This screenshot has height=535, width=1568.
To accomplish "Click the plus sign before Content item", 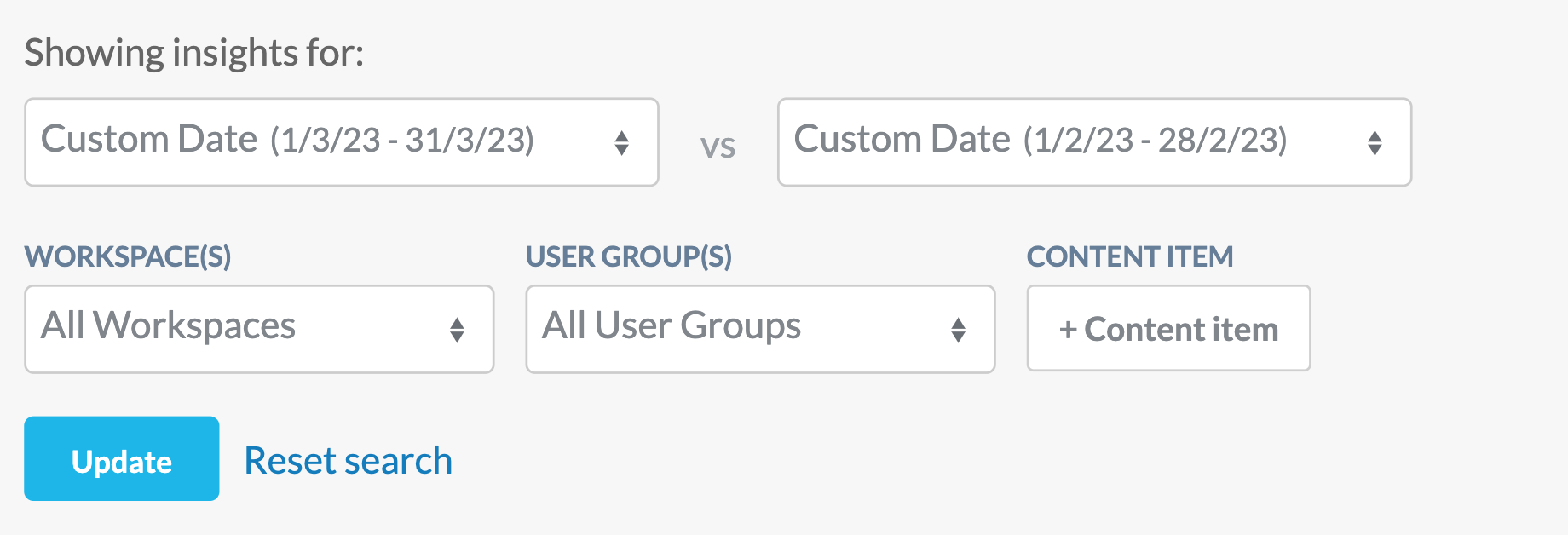I will [1068, 330].
